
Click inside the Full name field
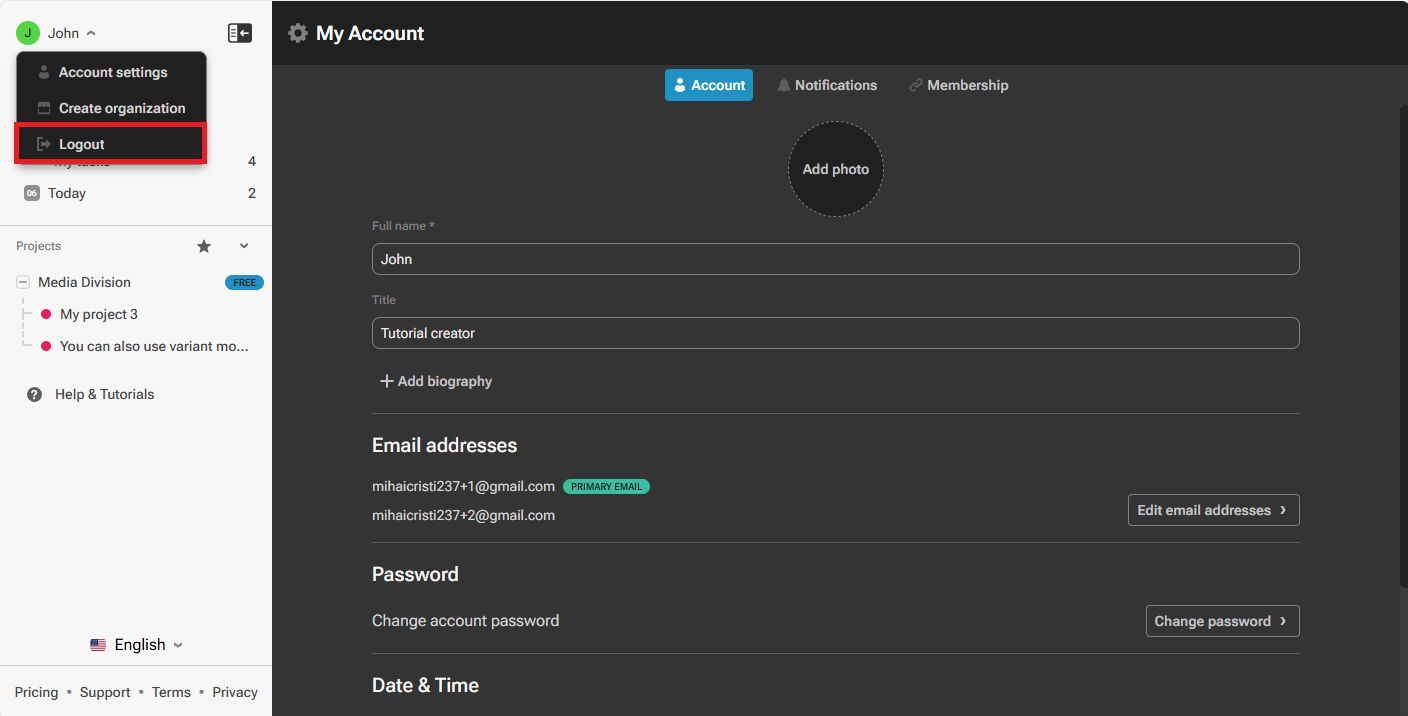click(x=835, y=259)
